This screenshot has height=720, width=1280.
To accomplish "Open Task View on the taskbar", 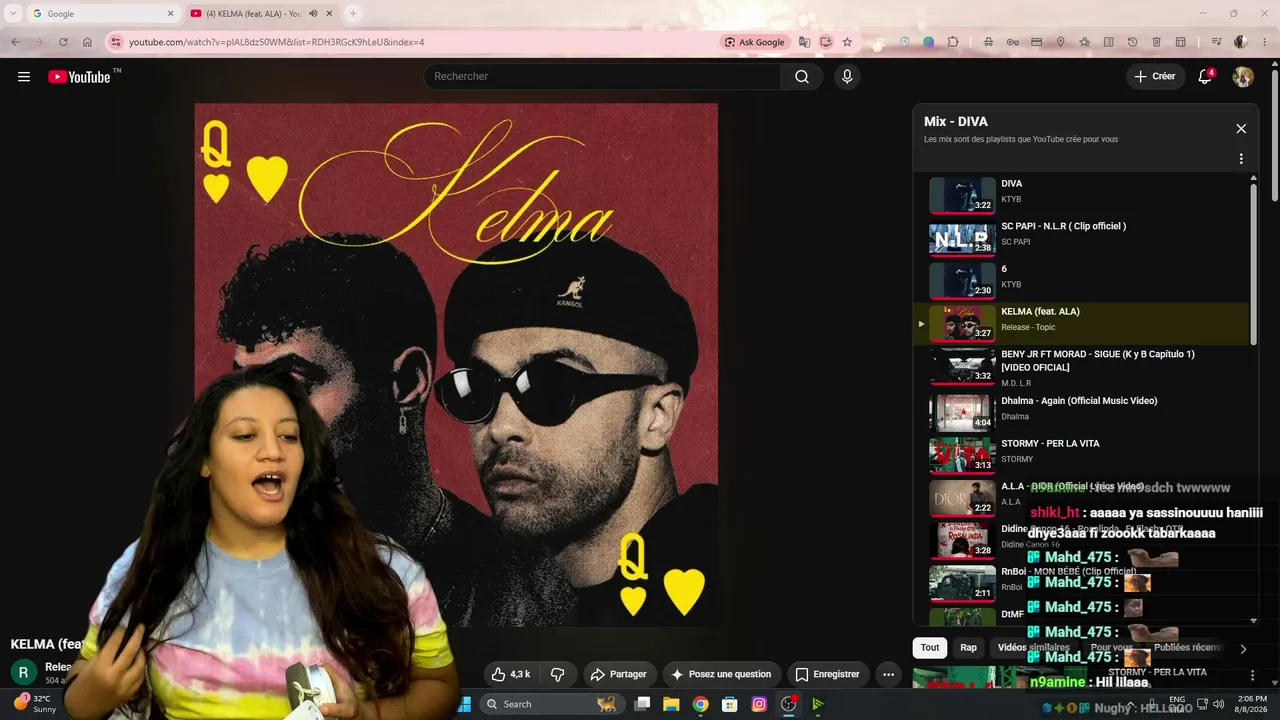I will (642, 704).
